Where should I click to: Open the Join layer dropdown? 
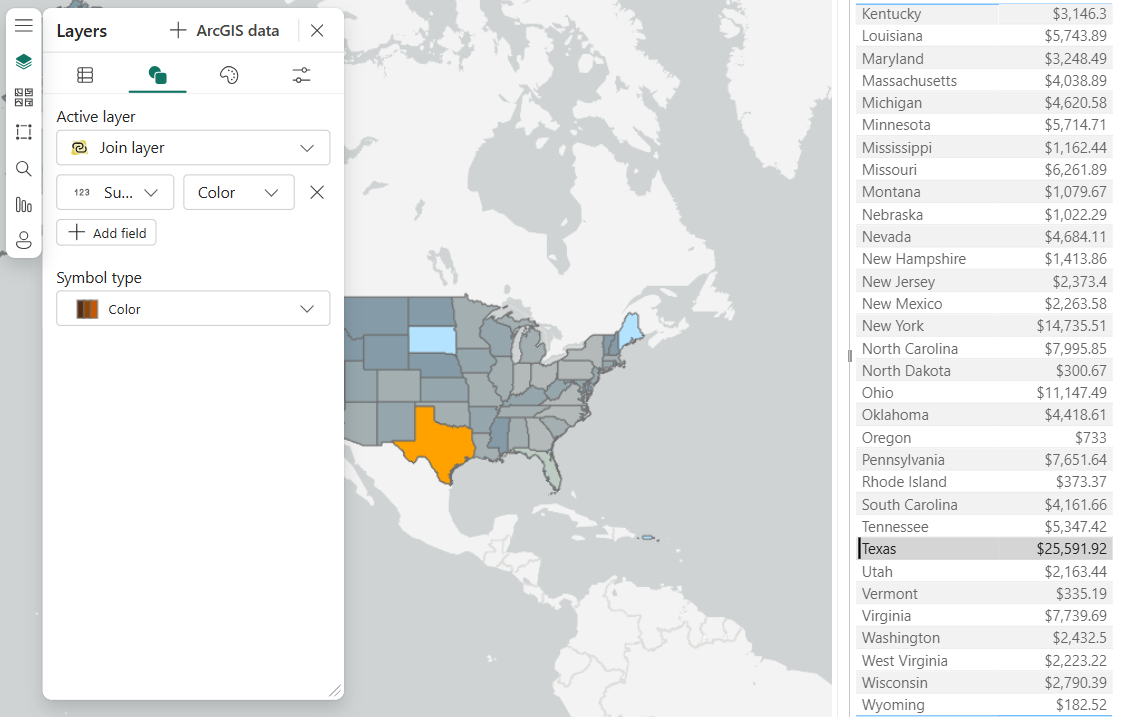pos(193,147)
